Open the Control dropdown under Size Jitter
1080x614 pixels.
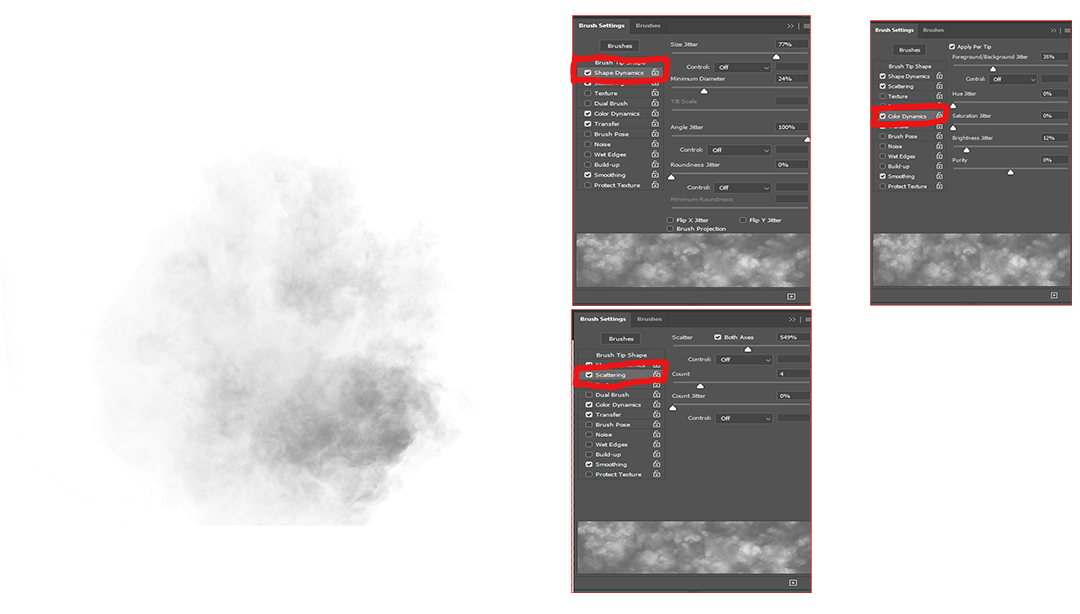point(743,67)
